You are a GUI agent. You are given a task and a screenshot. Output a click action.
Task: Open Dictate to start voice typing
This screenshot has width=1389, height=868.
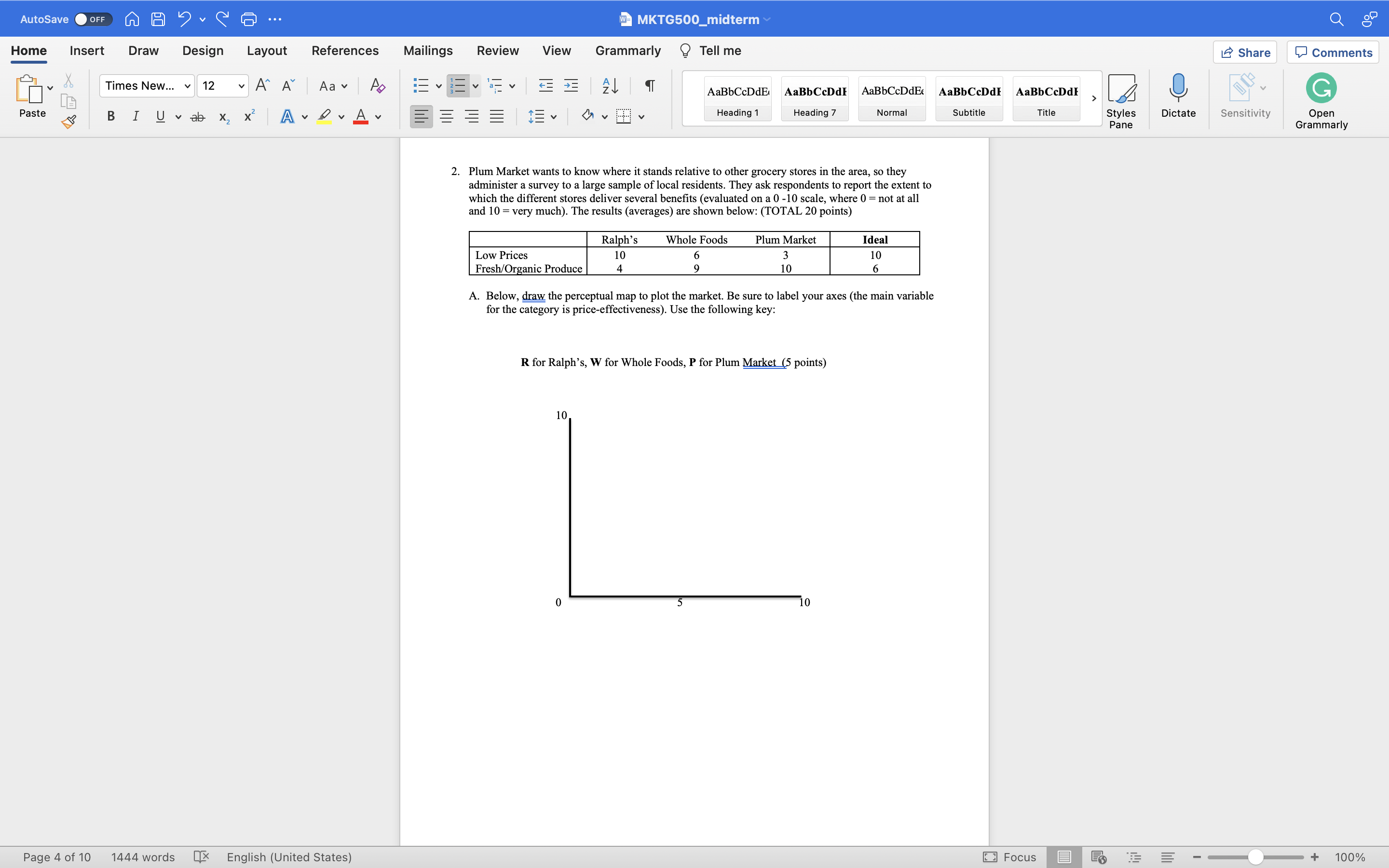pos(1178,97)
